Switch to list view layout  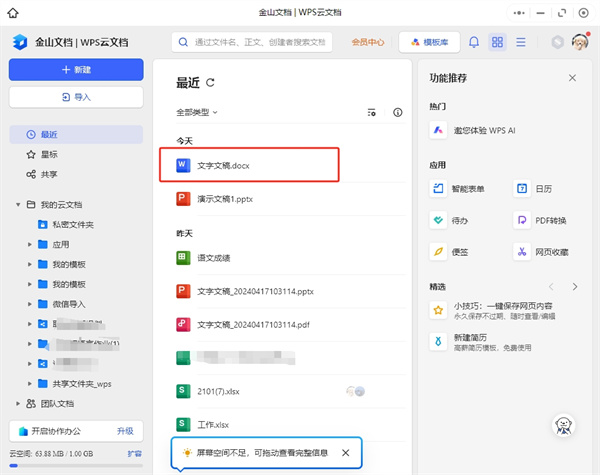pyautogui.click(x=520, y=42)
